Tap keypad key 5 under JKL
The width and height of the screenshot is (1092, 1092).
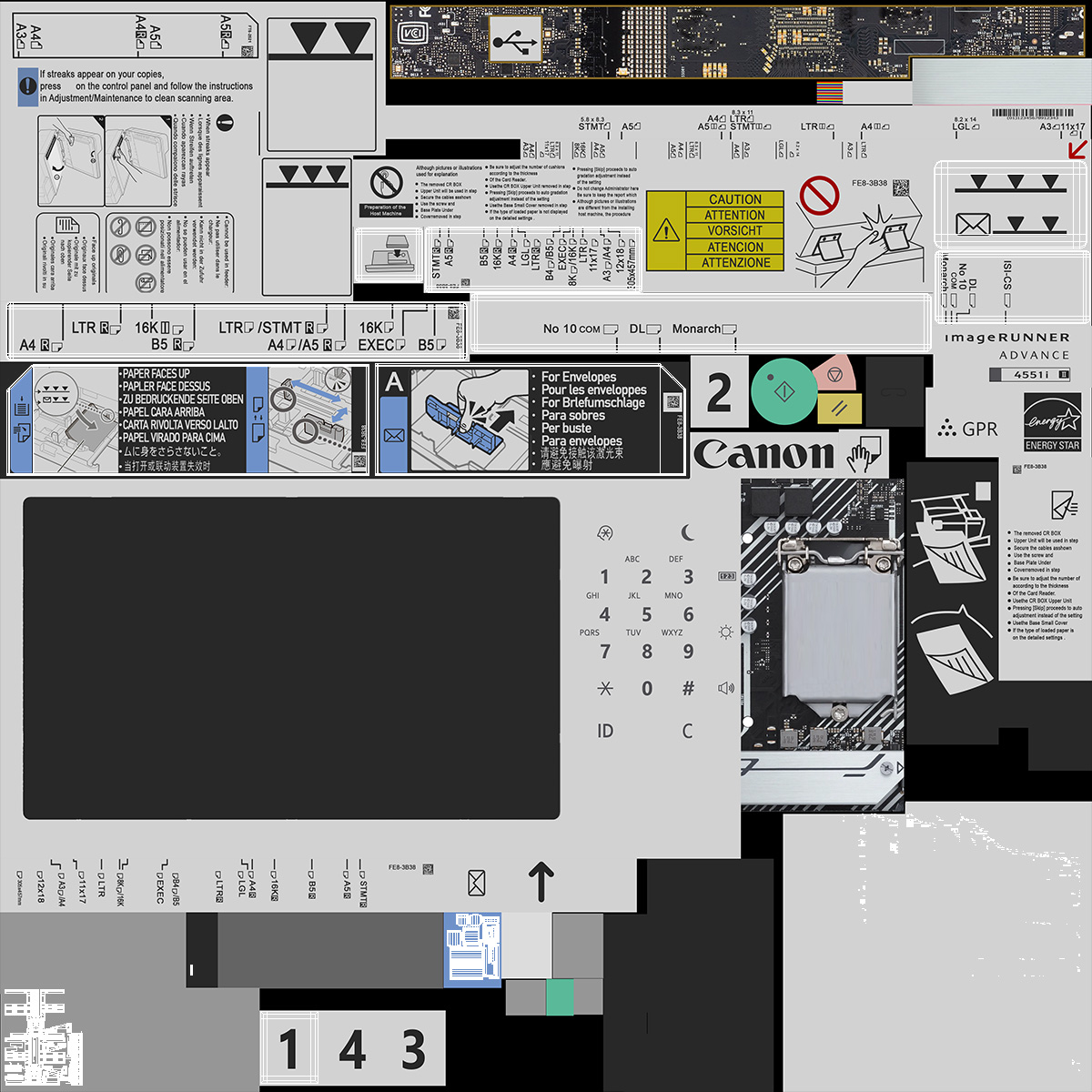tap(646, 614)
